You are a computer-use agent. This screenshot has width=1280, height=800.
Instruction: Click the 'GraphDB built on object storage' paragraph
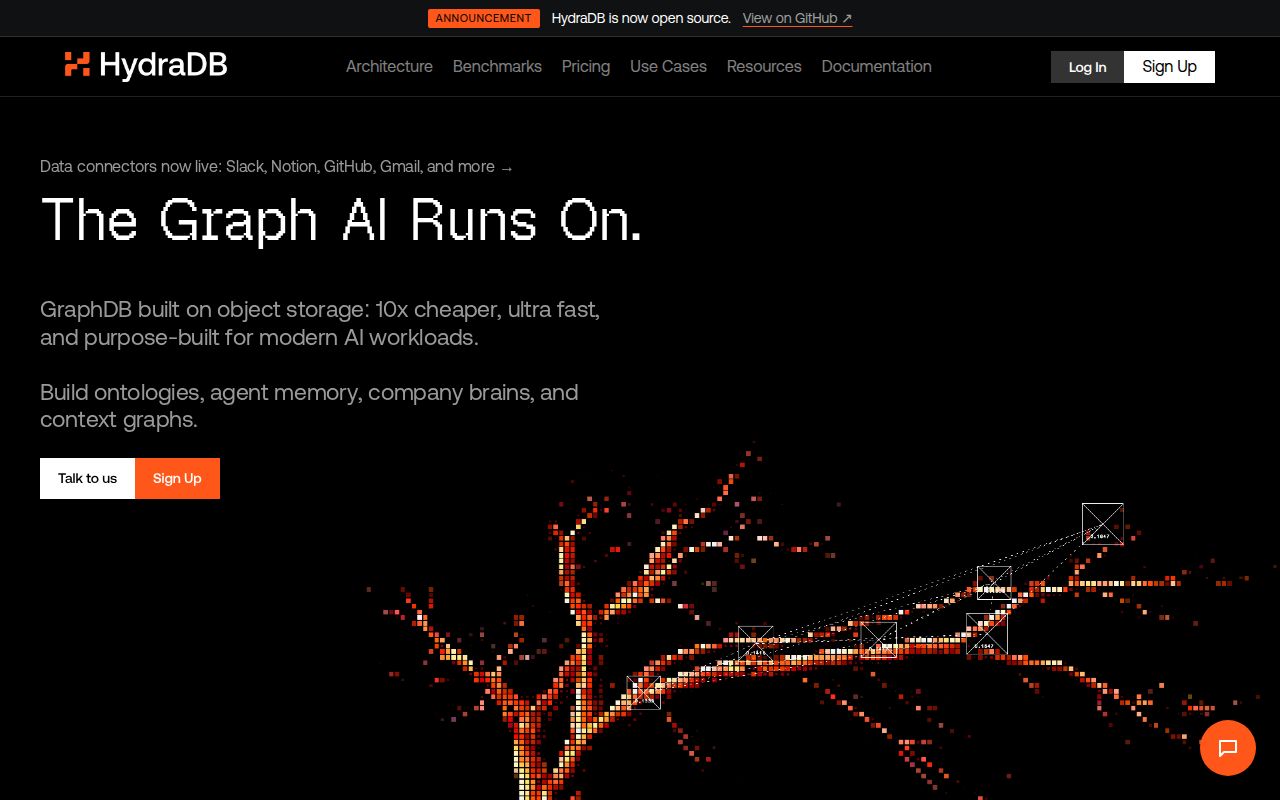point(320,323)
